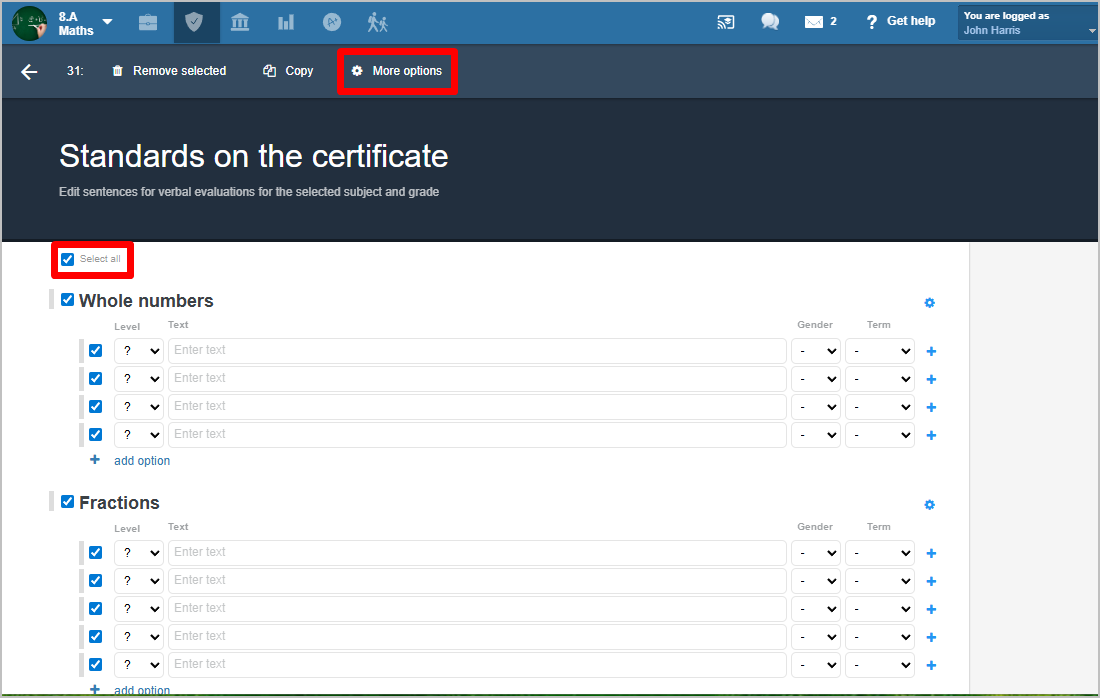
Task: Open the briefcase icon in top navigation
Action: coord(148,22)
